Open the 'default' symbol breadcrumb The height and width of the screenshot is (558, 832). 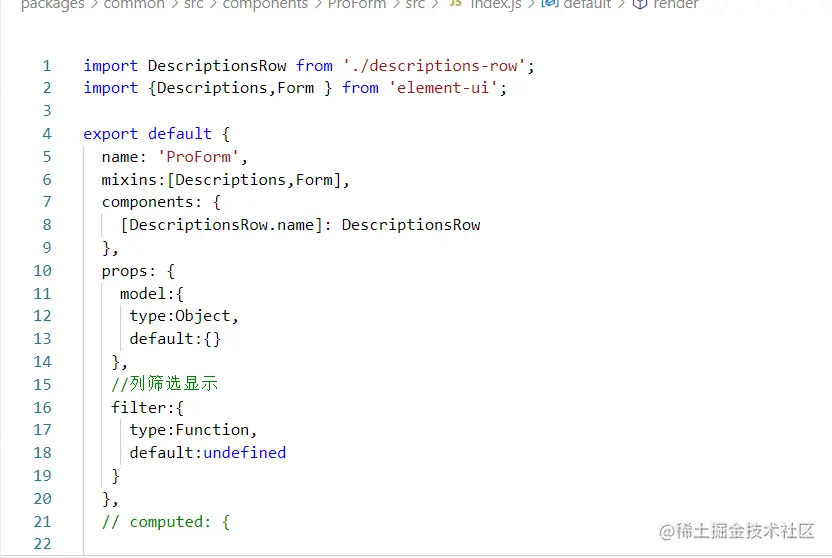(587, 4)
